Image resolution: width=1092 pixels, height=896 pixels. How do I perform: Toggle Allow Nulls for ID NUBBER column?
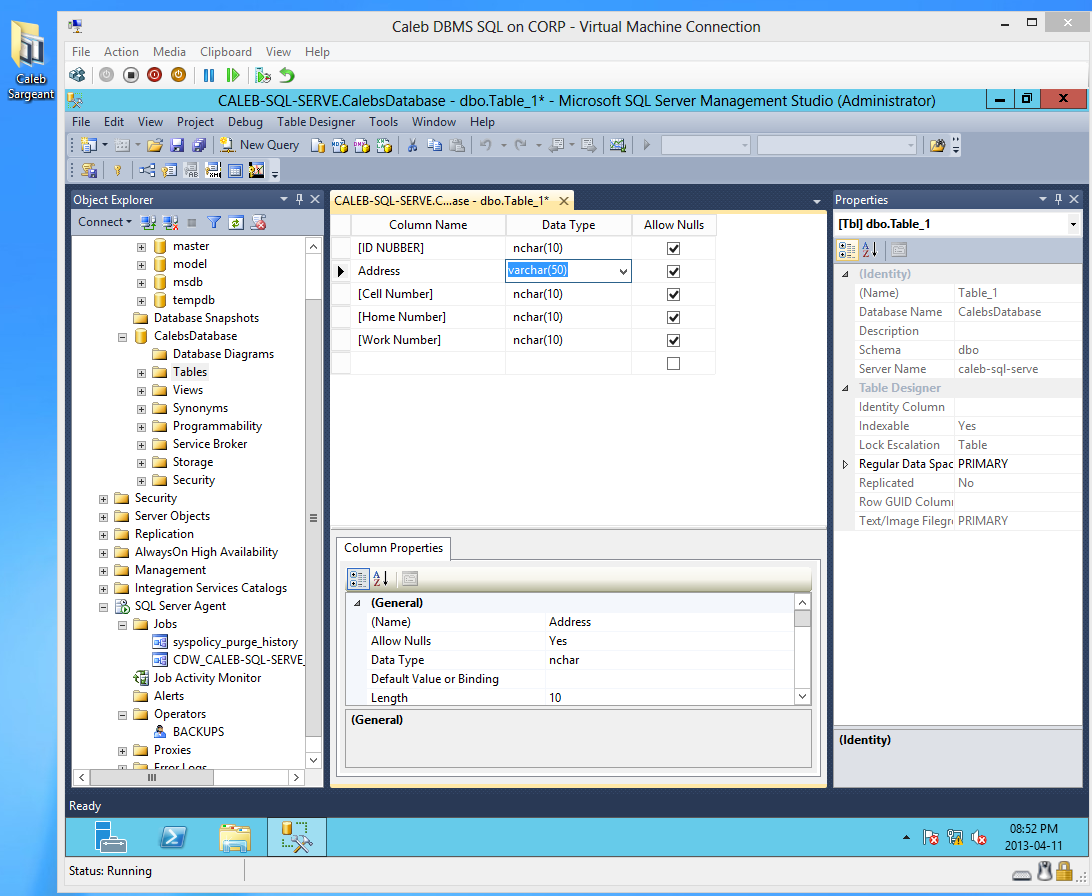(x=673, y=249)
